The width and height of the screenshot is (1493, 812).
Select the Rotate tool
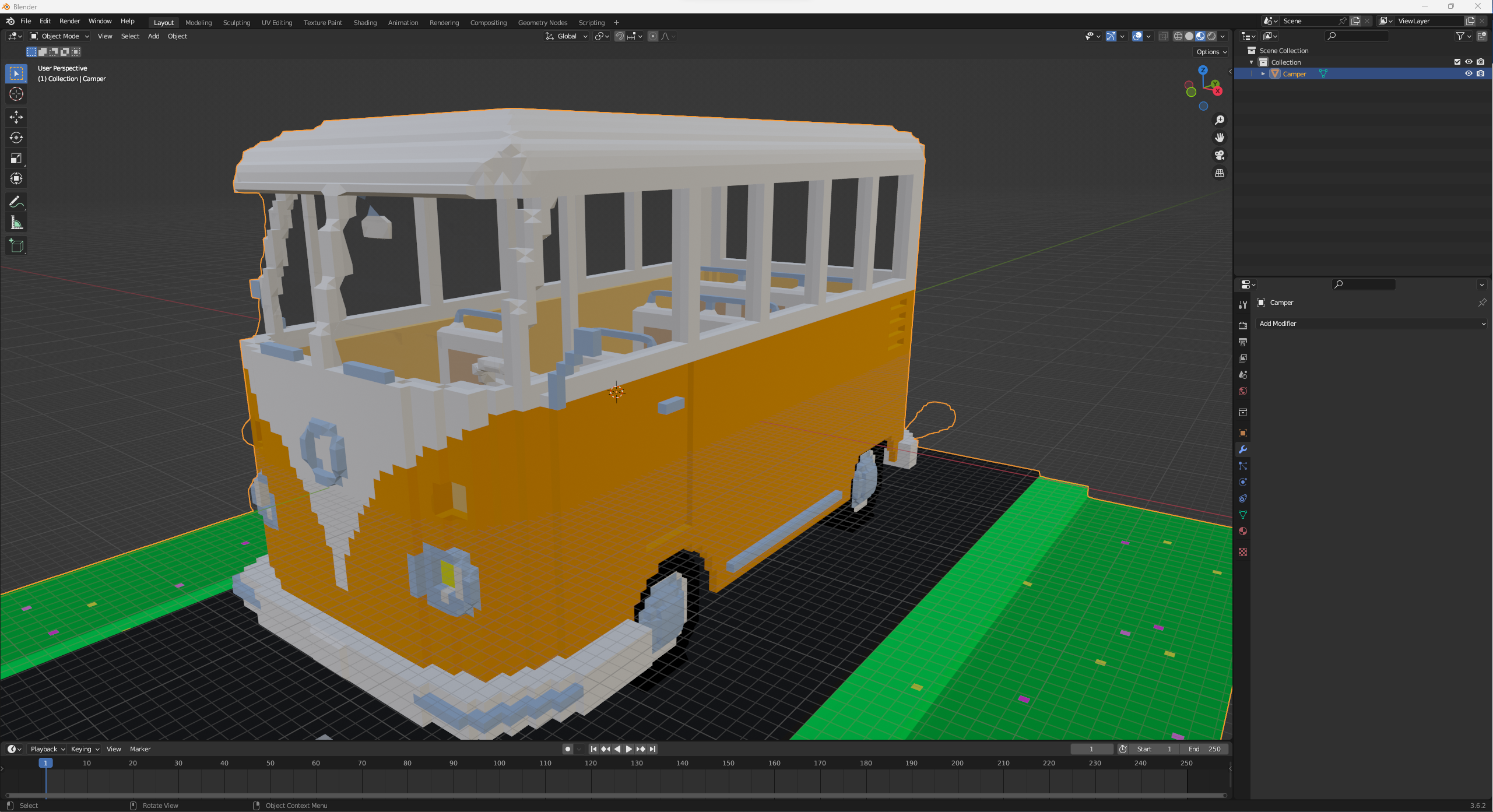point(16,138)
